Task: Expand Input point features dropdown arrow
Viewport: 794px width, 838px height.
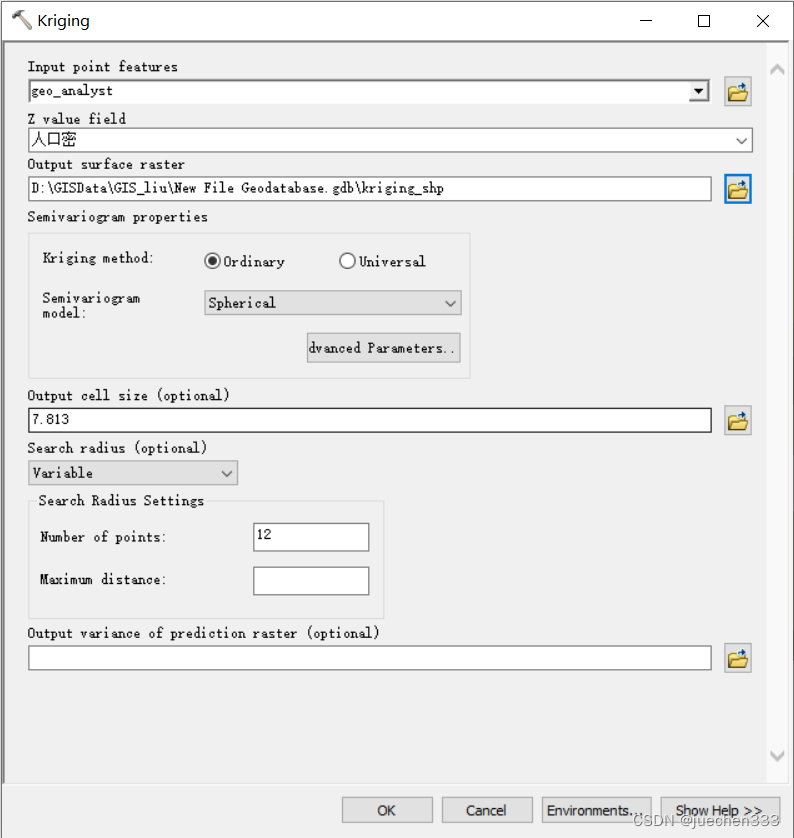Action: (698, 91)
